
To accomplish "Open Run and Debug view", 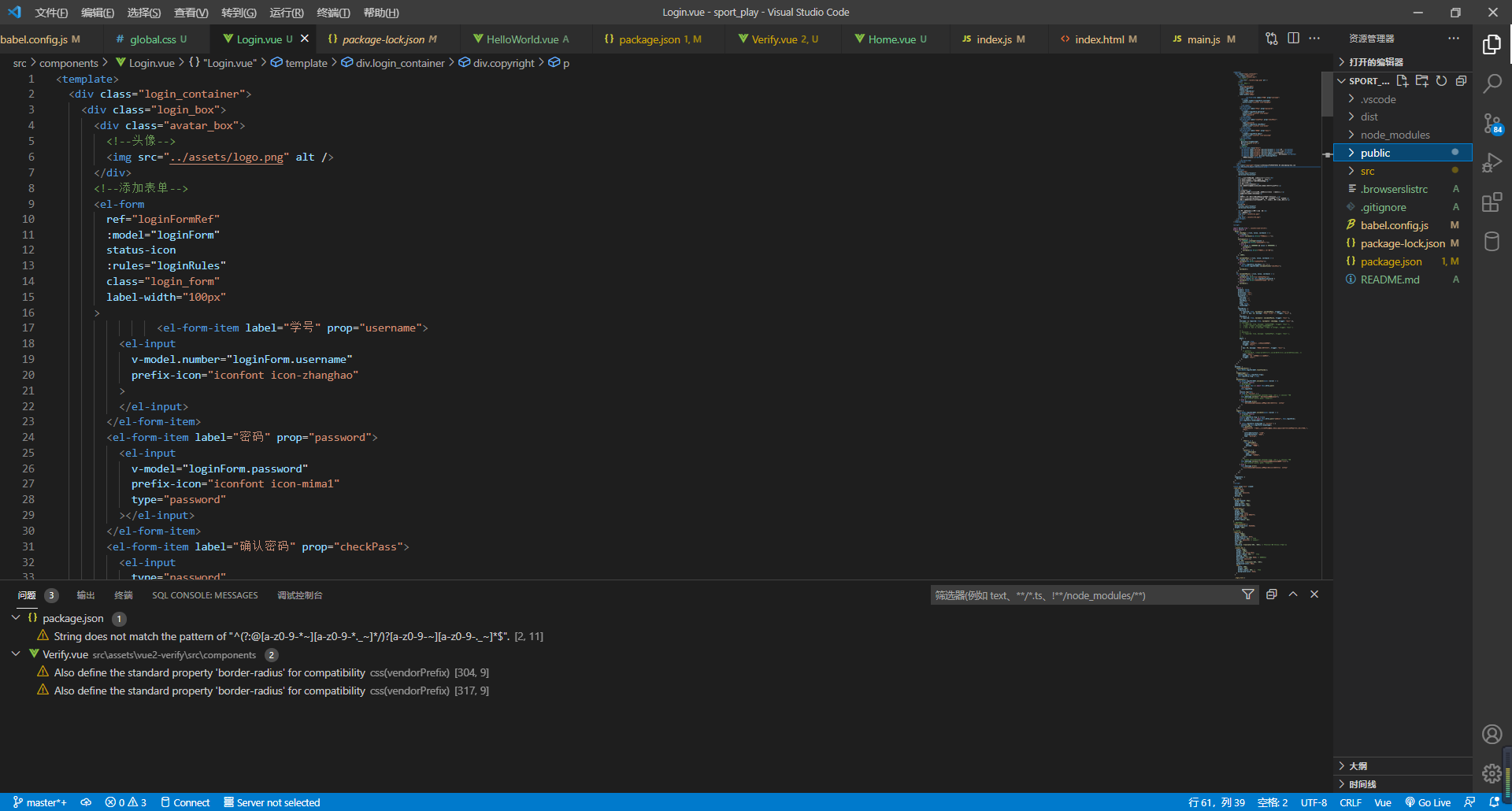I will [x=1492, y=163].
